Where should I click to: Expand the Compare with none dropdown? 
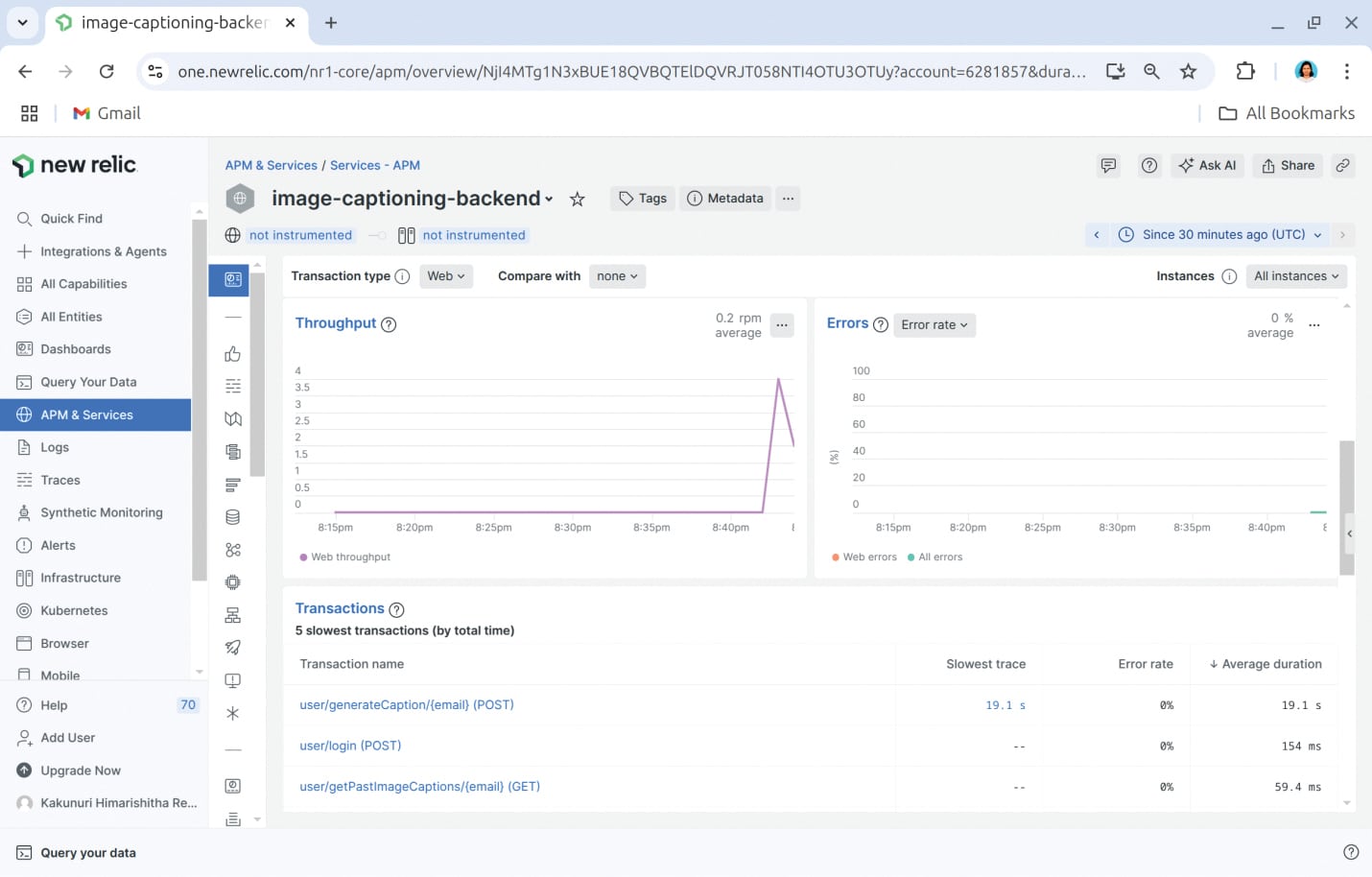[617, 276]
